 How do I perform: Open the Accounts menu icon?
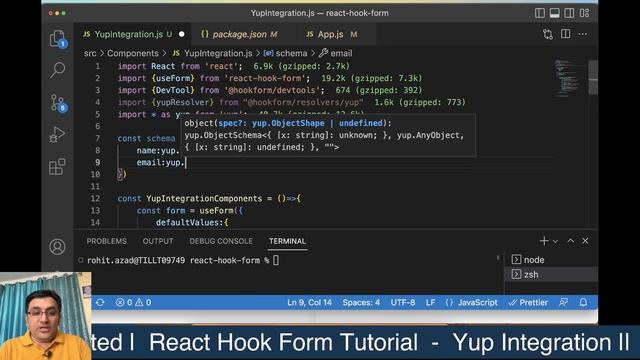[57, 247]
